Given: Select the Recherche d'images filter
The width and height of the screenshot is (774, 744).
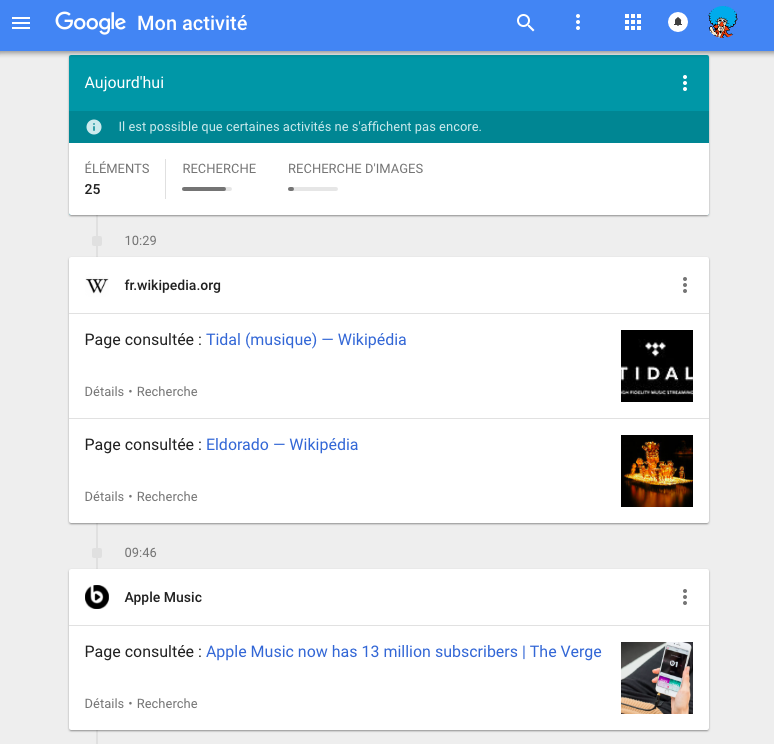Looking at the screenshot, I should (355, 175).
